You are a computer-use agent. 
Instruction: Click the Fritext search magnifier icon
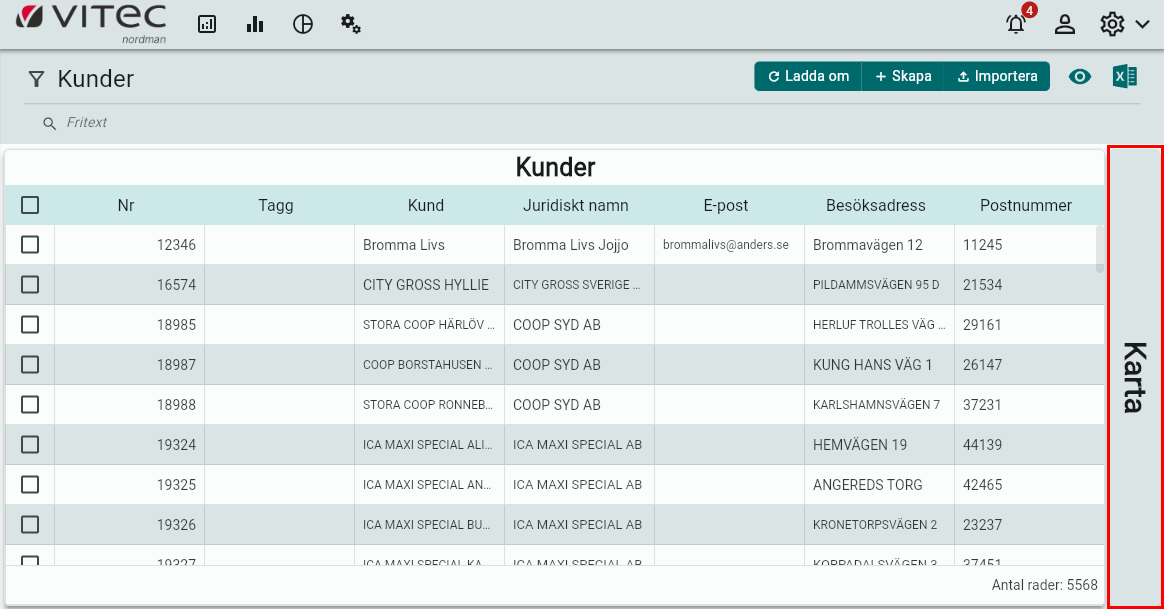(50, 123)
